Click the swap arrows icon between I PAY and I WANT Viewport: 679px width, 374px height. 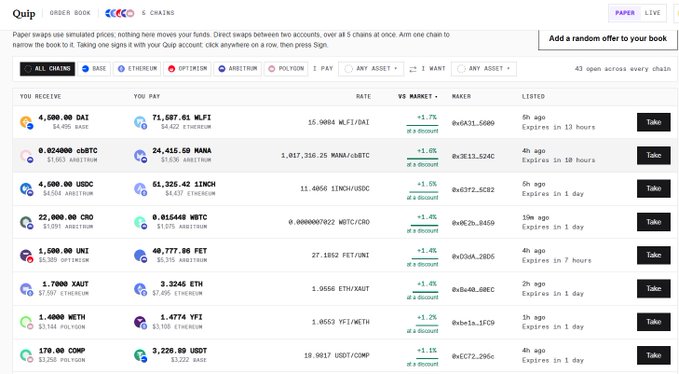(x=413, y=69)
